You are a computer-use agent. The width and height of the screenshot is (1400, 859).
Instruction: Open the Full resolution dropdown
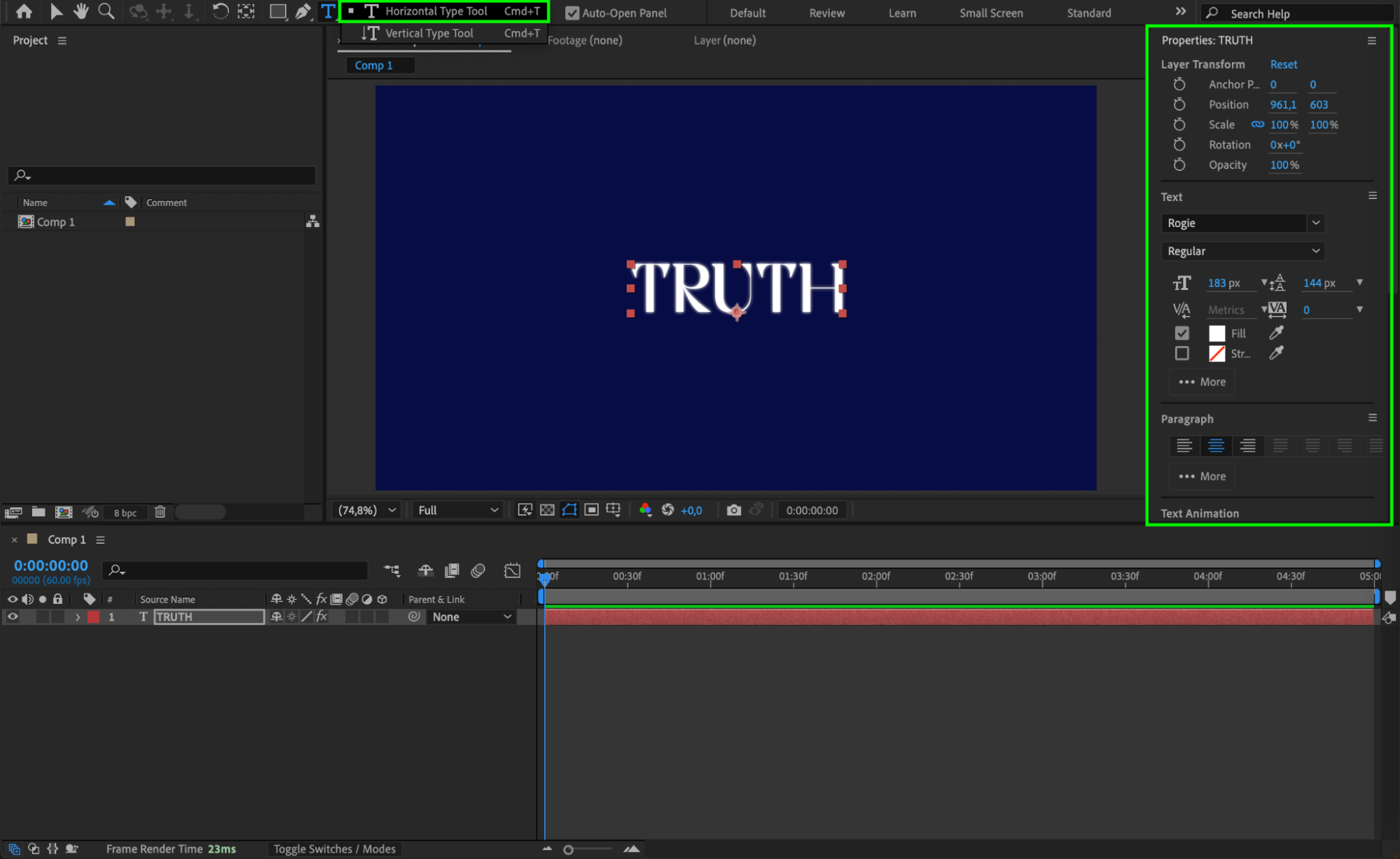(x=457, y=510)
